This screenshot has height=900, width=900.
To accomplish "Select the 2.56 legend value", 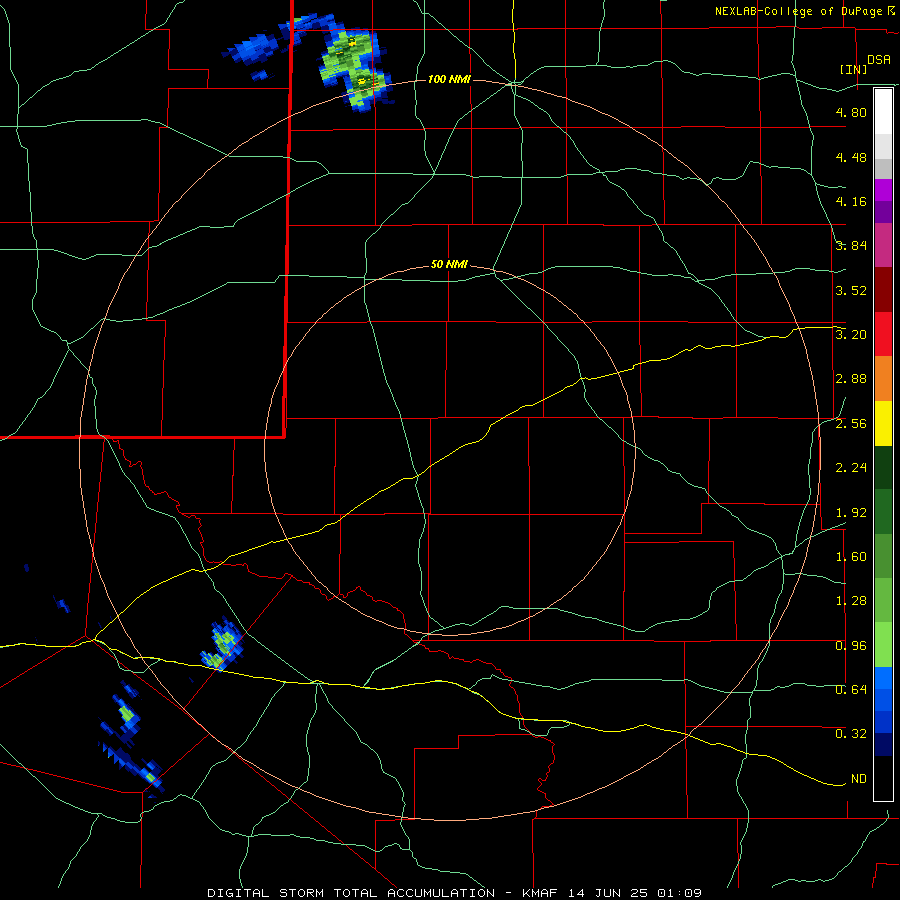I will 851,424.
